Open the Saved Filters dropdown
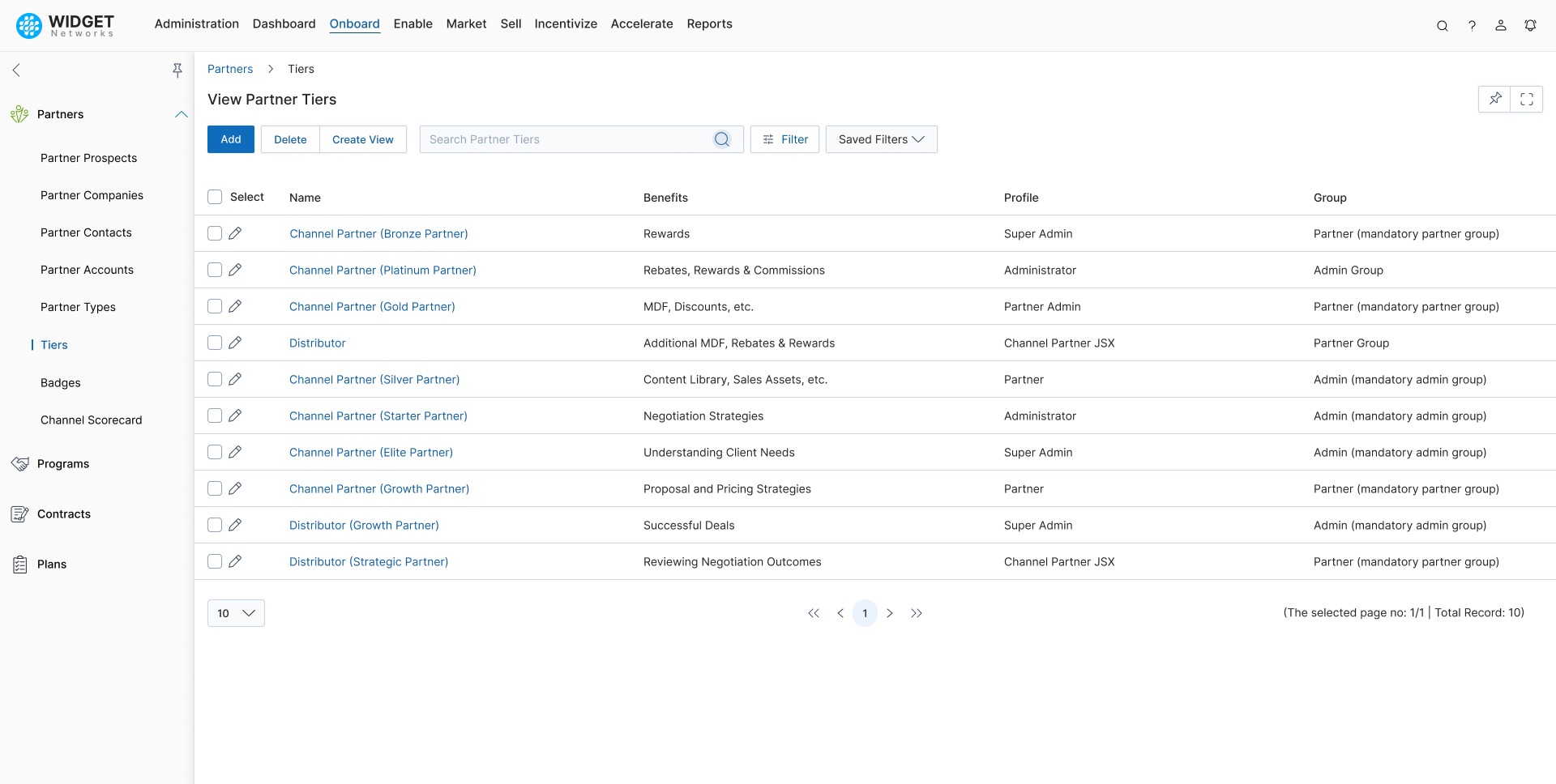 (x=881, y=138)
